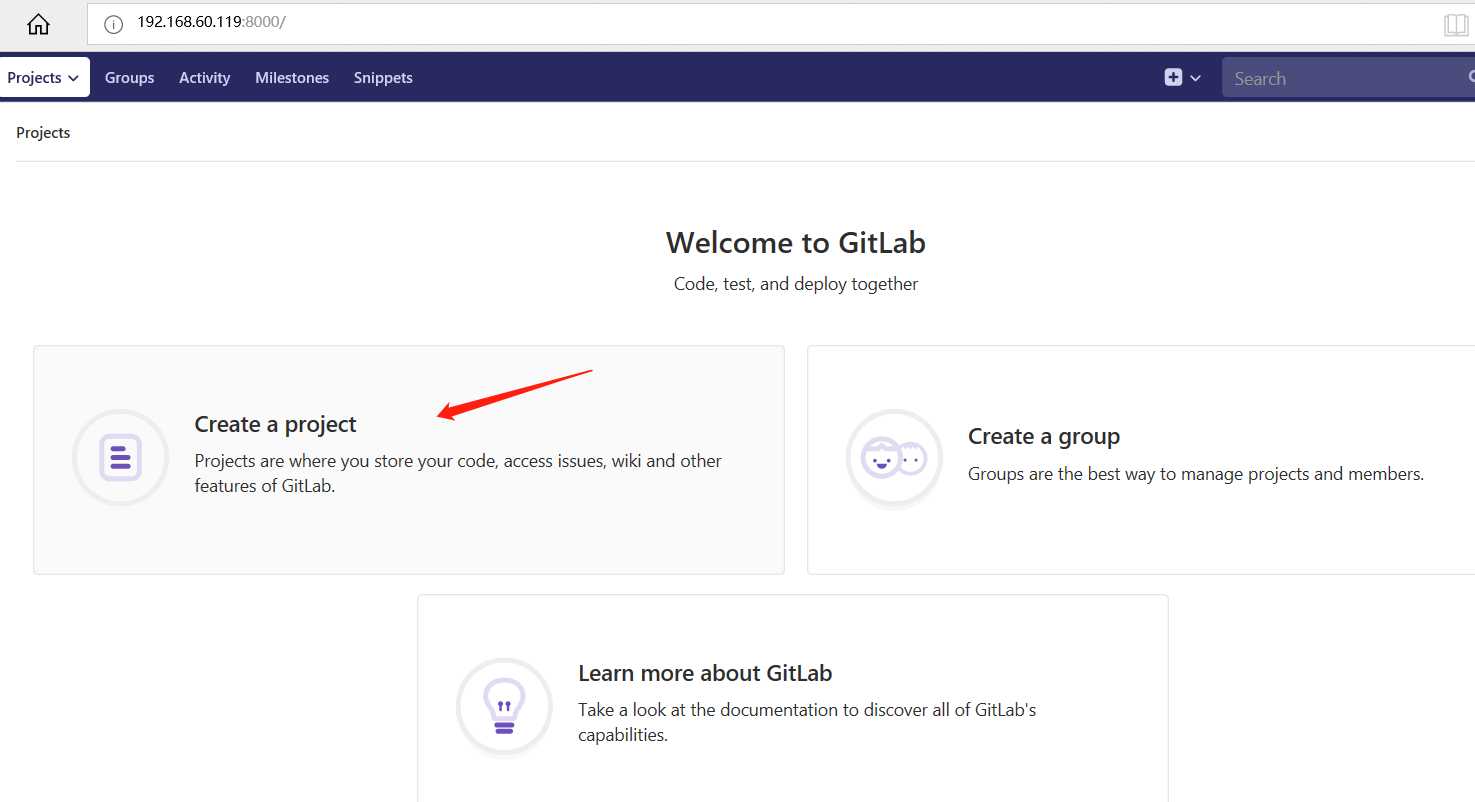1475x802 pixels.
Task: Click text 'Groups are the best way'
Action: [x=1196, y=474]
